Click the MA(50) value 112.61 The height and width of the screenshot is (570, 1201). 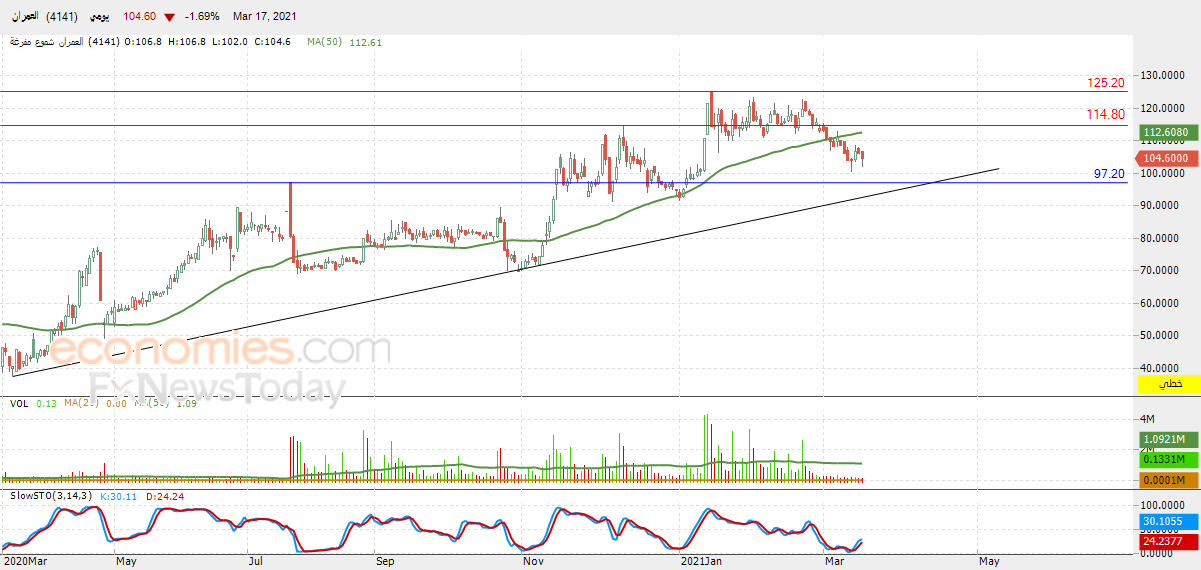[366, 42]
